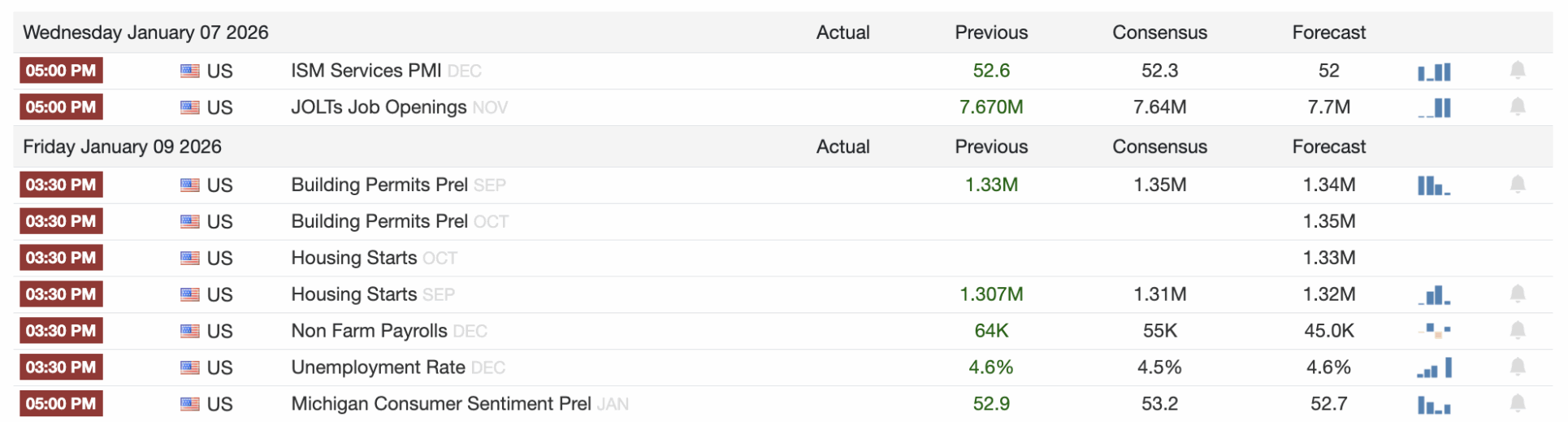Click the Michigan Consumer Sentiment Prel link

[x=440, y=404]
